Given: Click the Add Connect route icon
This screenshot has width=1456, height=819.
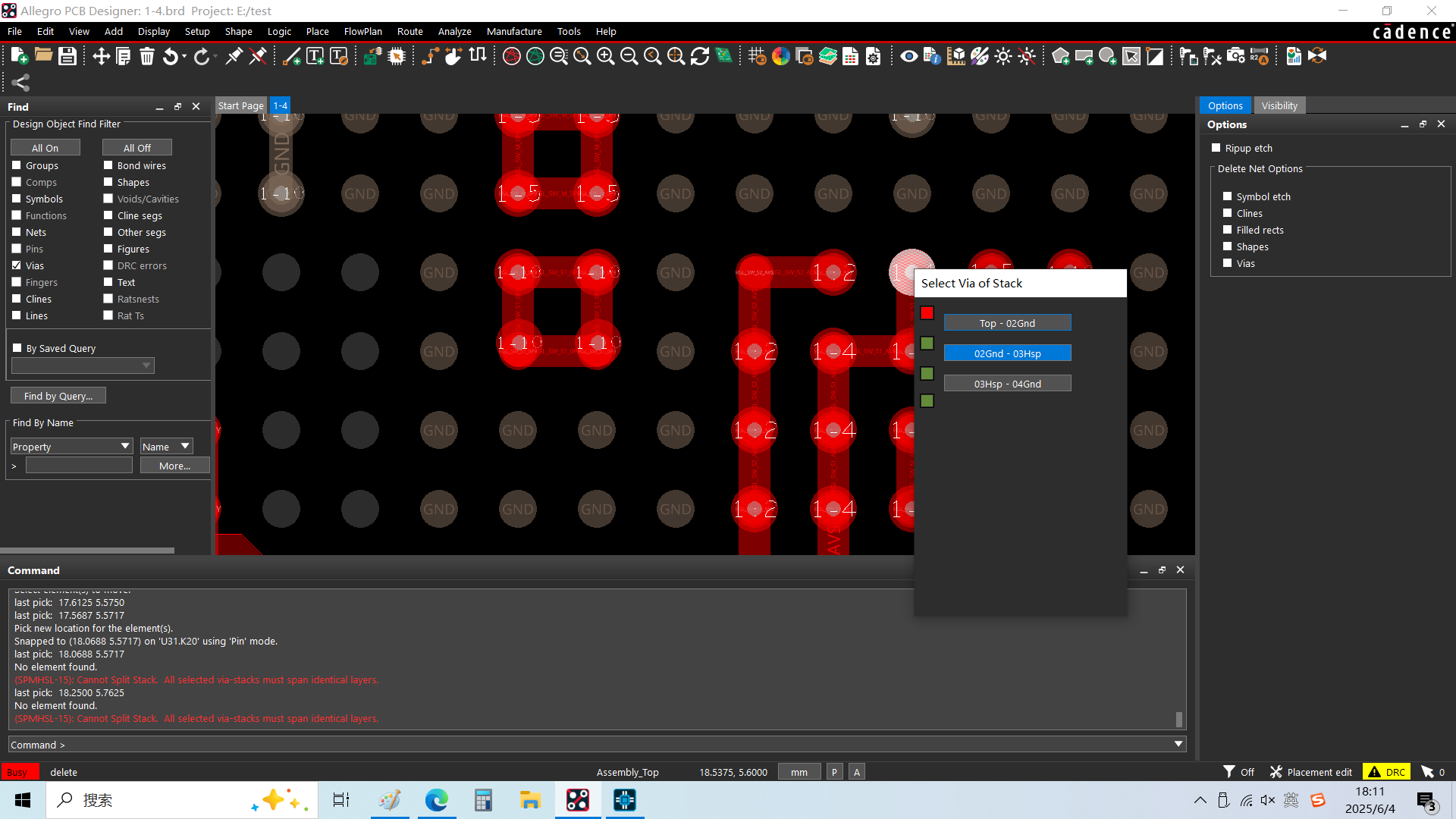Looking at the screenshot, I should click(x=429, y=56).
